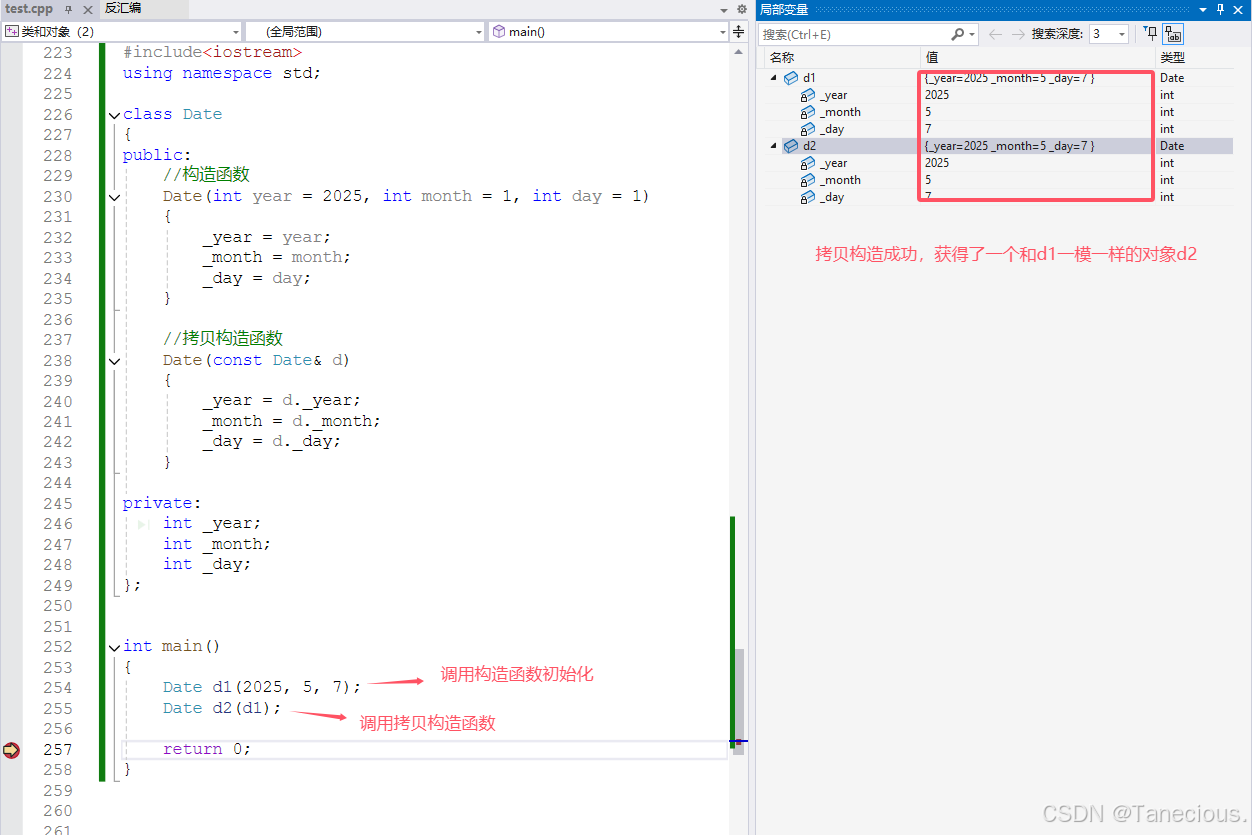This screenshot has height=835, width=1252.
Task: Close the 局部变量 panel
Action: point(1238,9)
